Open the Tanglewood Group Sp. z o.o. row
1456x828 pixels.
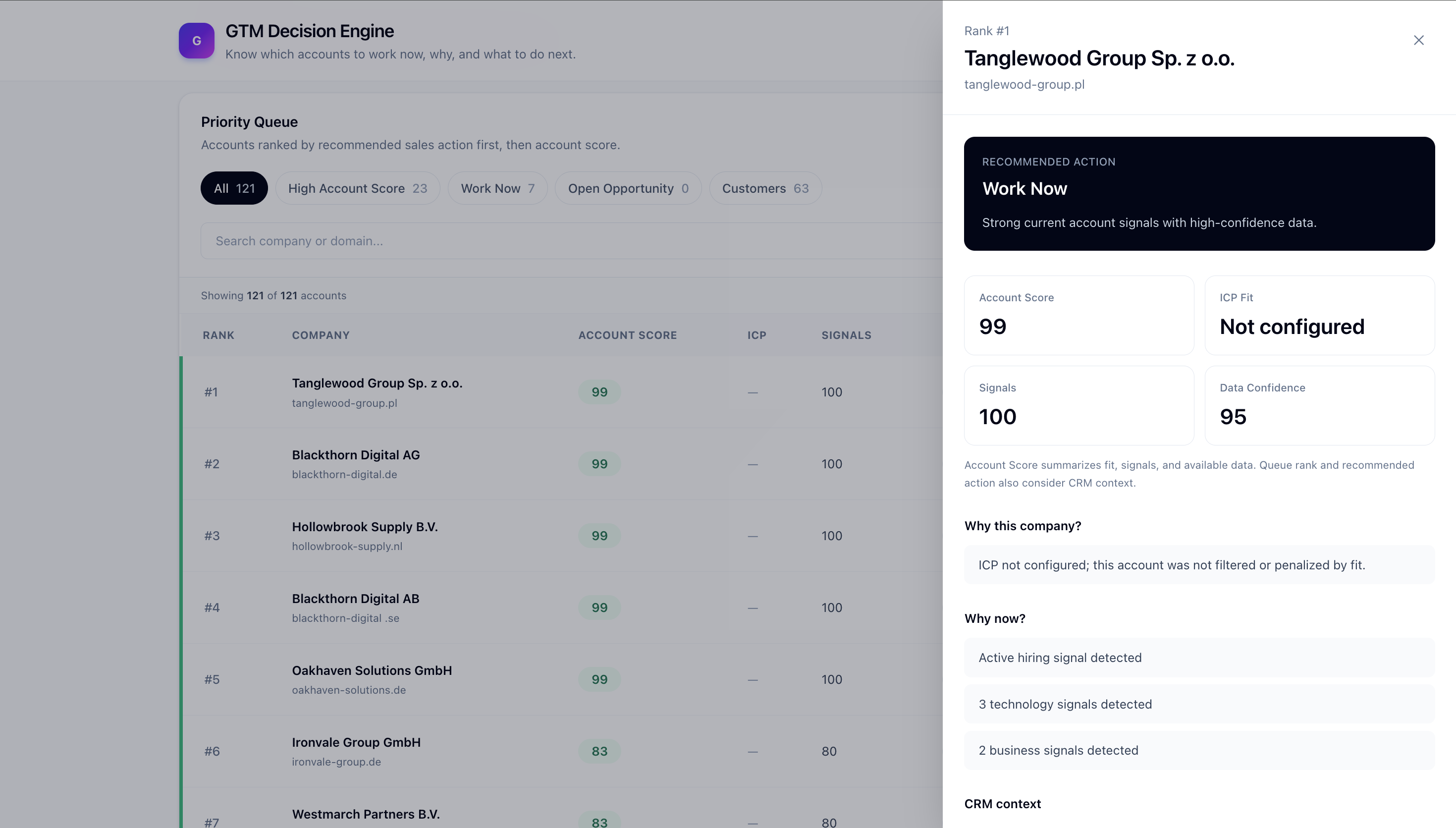(561, 392)
